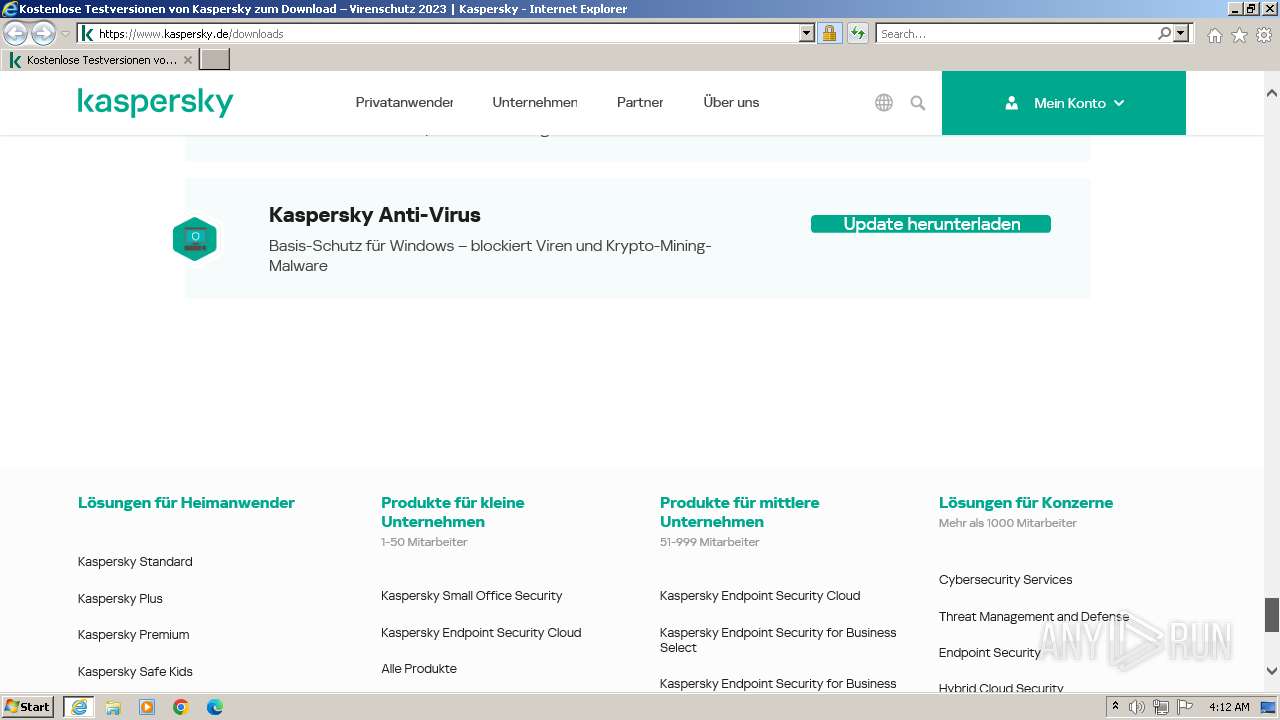This screenshot has height=720, width=1280.
Task: Click the search magnifier in browser search box
Action: coord(1164,33)
